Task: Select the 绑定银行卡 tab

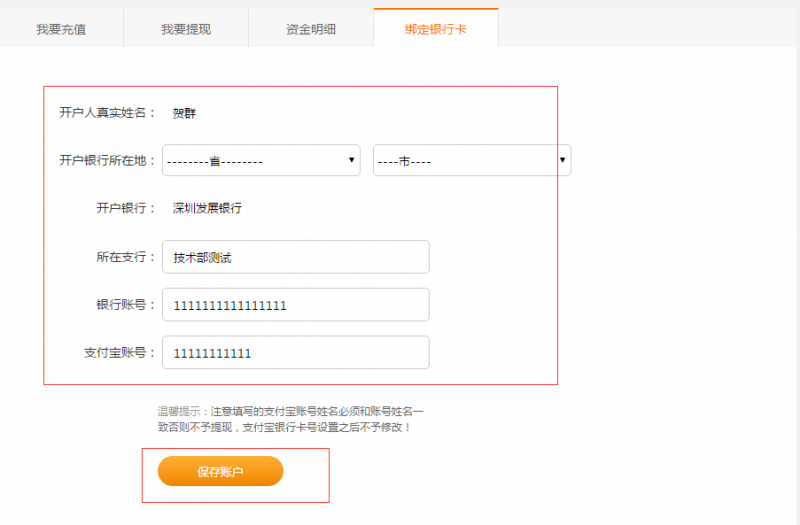Action: [435, 29]
